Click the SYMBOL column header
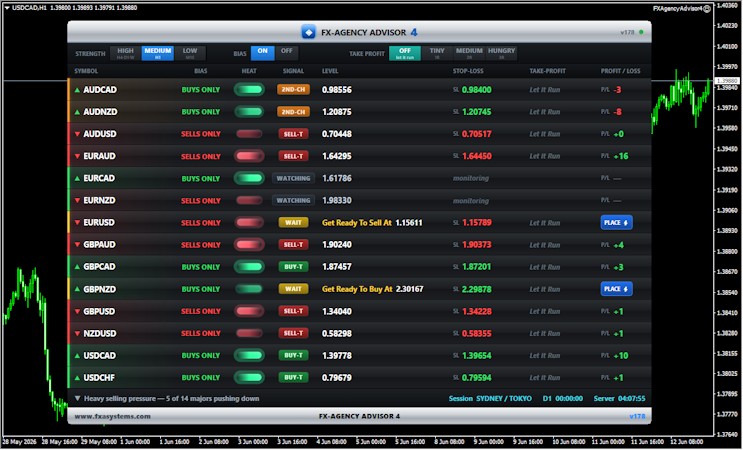Image resolution: width=743 pixels, height=450 pixels. tap(86, 71)
